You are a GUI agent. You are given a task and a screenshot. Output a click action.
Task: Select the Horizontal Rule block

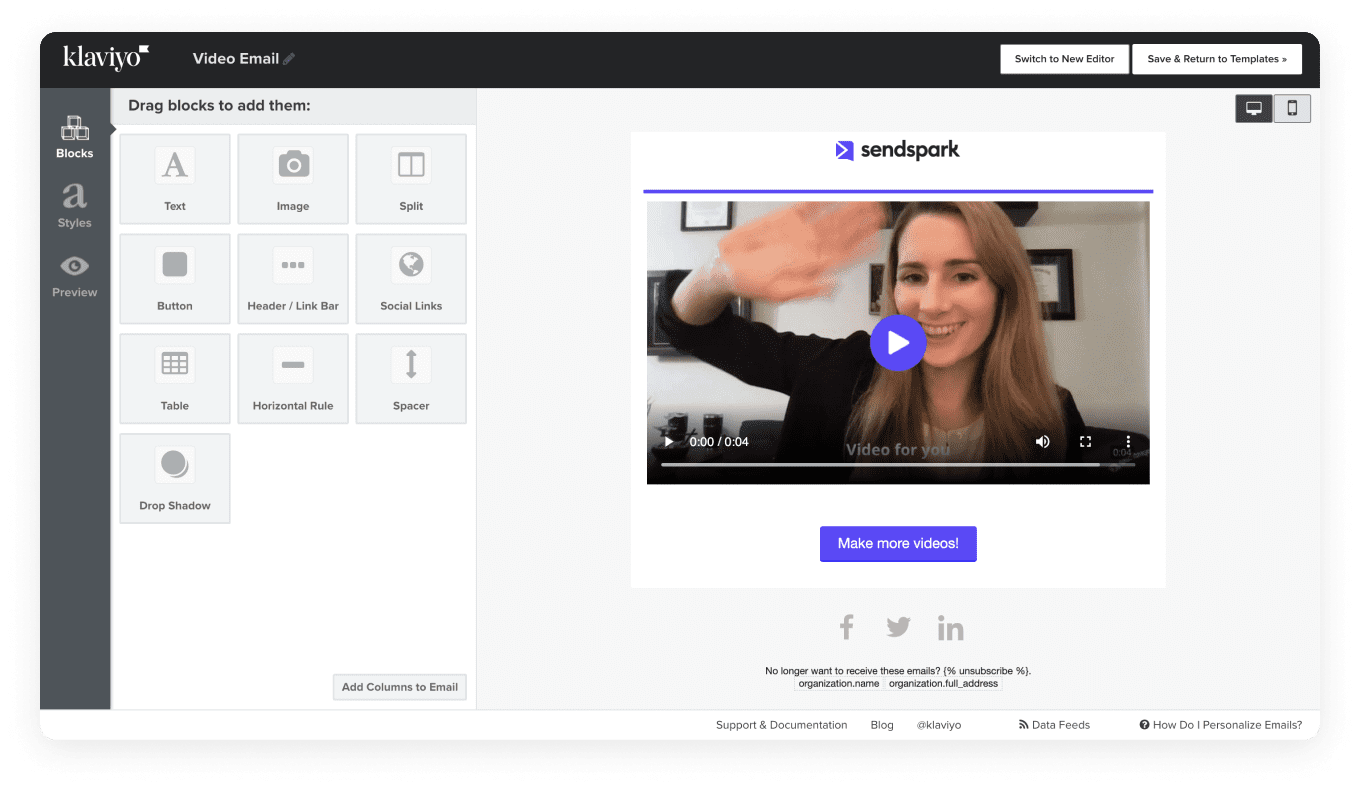(x=293, y=379)
